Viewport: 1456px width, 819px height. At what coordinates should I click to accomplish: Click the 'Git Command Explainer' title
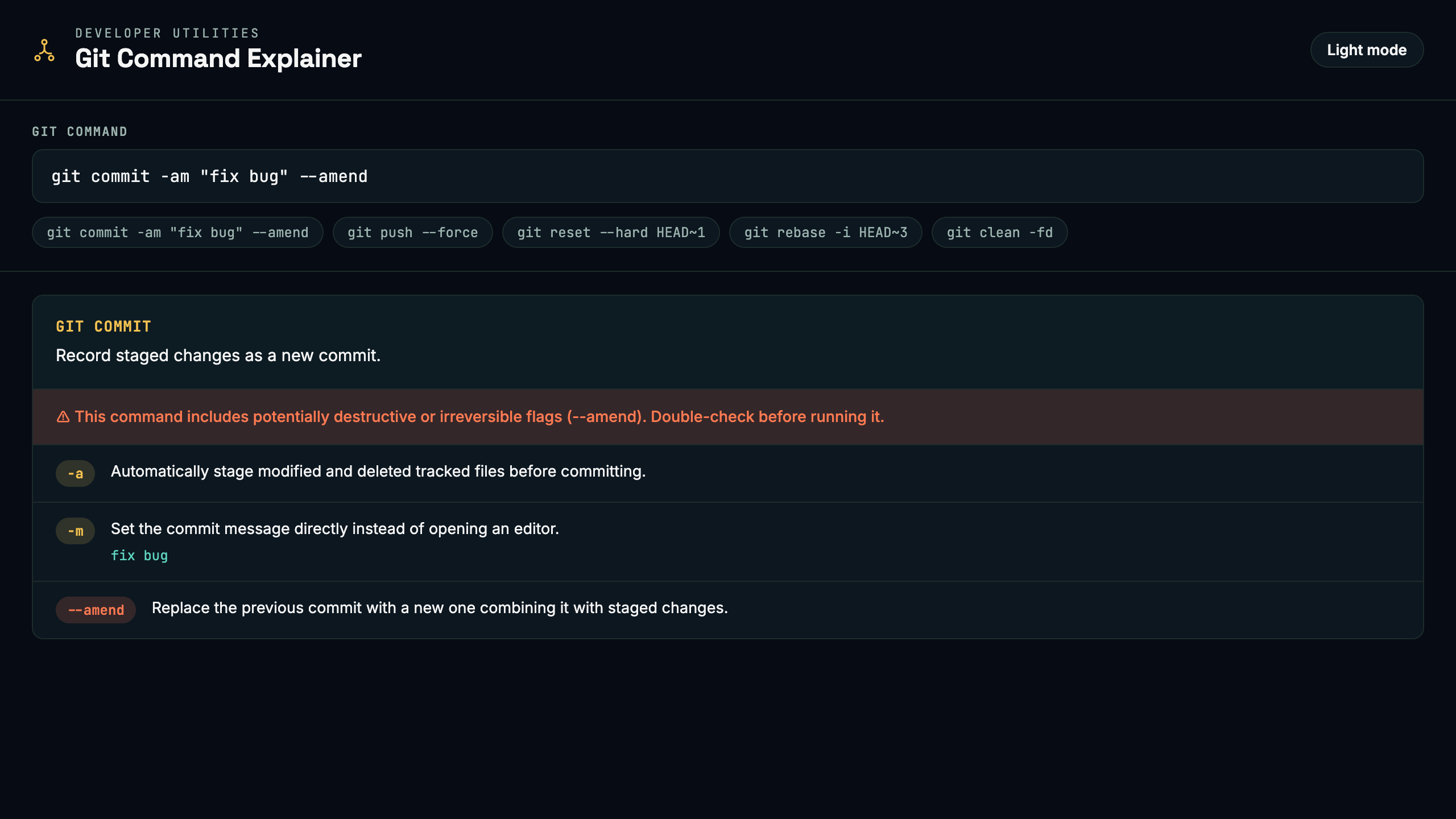(218, 59)
